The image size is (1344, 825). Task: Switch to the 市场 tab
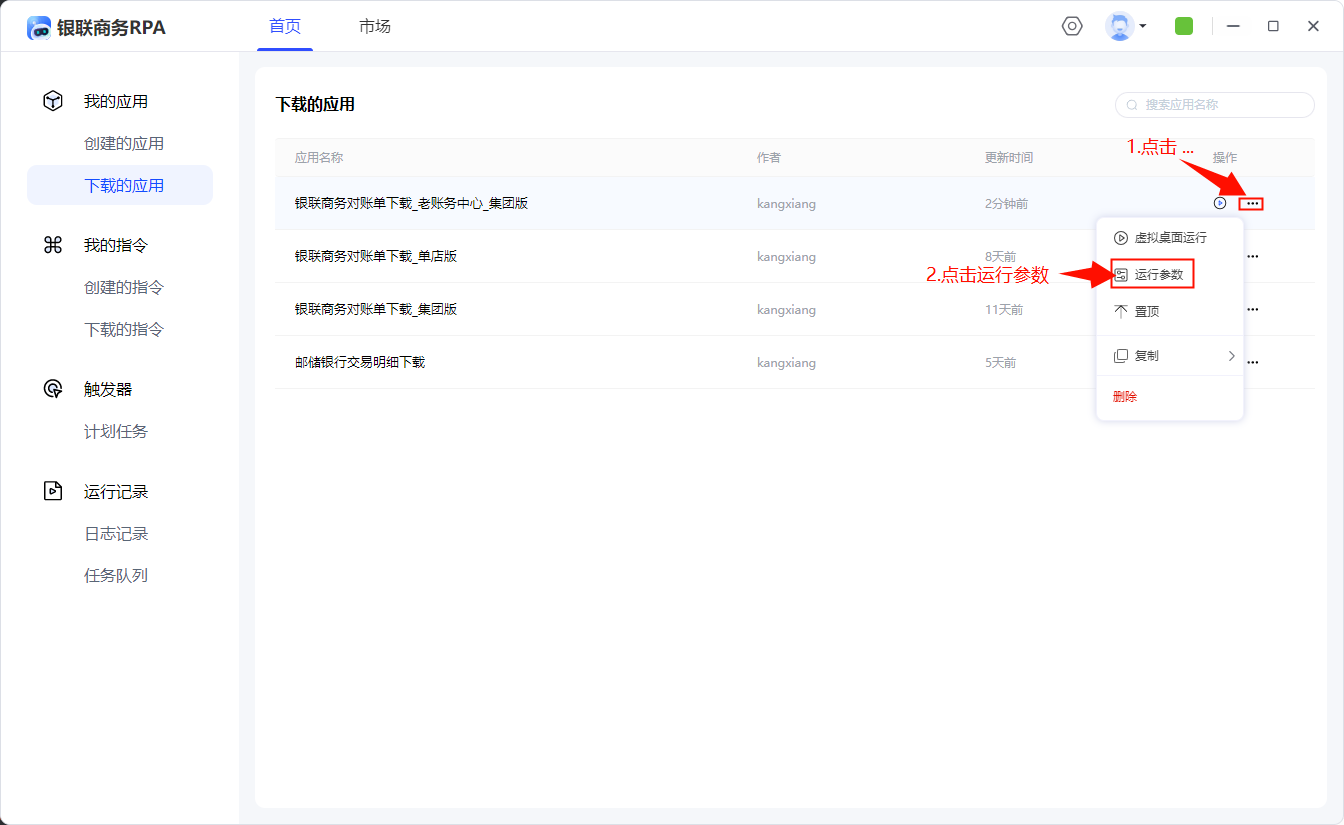(x=375, y=26)
